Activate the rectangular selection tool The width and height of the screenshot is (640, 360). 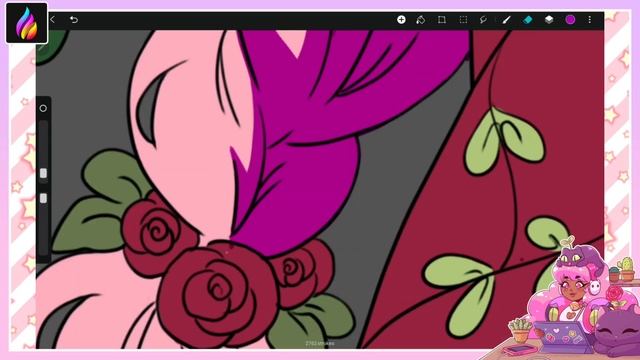pos(463,20)
